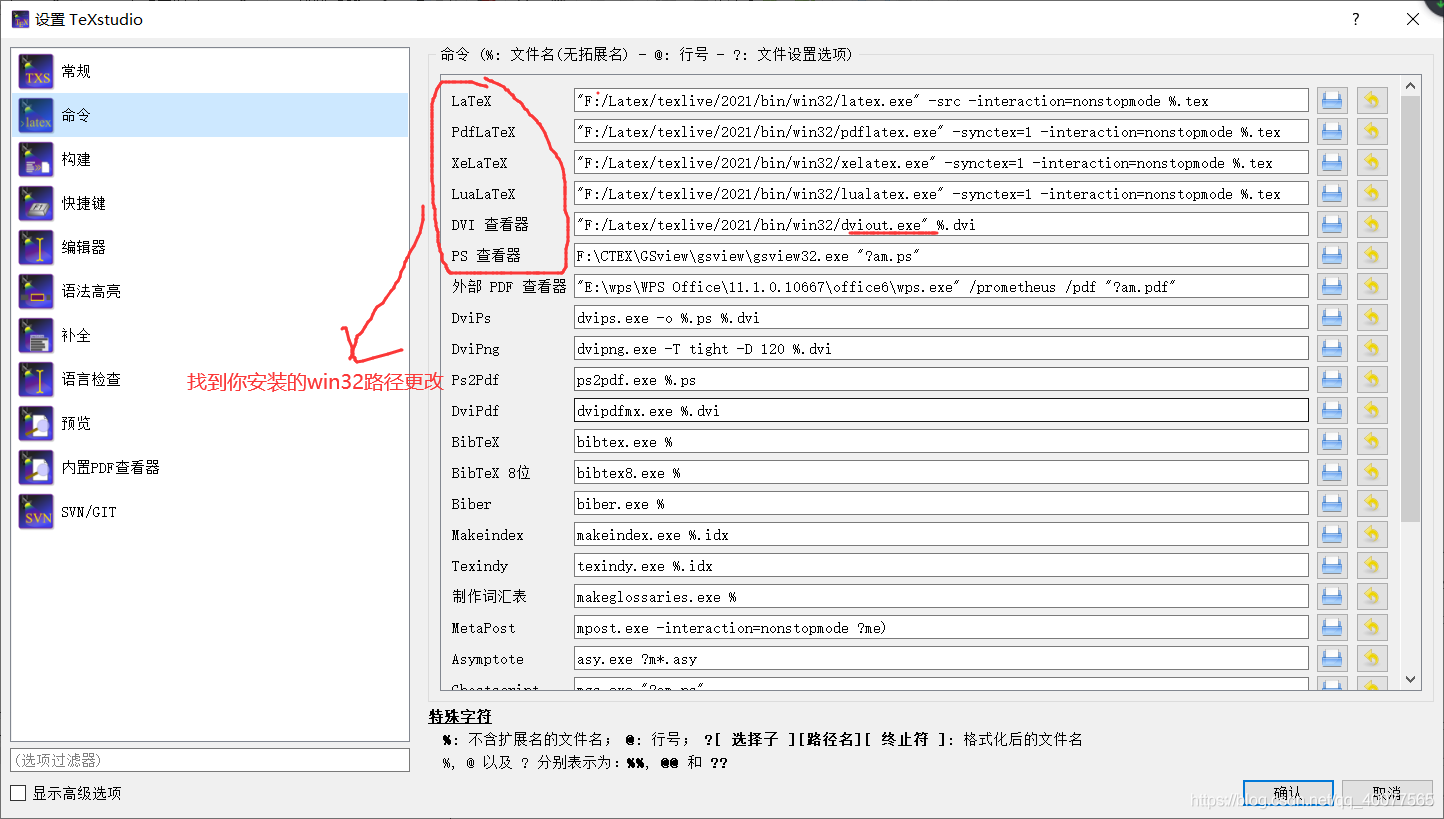Browse for DviPs executable

(1332, 317)
